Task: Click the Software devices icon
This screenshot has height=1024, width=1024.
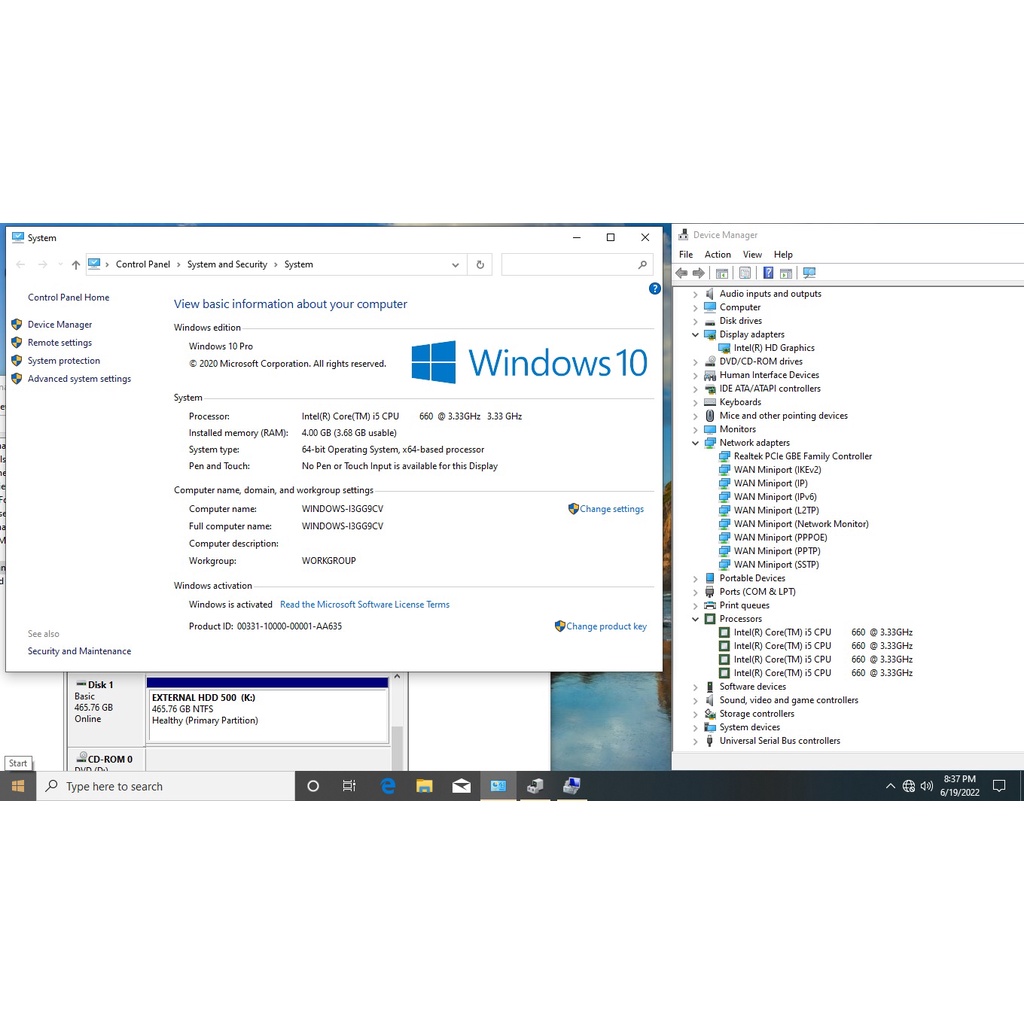Action: 710,687
